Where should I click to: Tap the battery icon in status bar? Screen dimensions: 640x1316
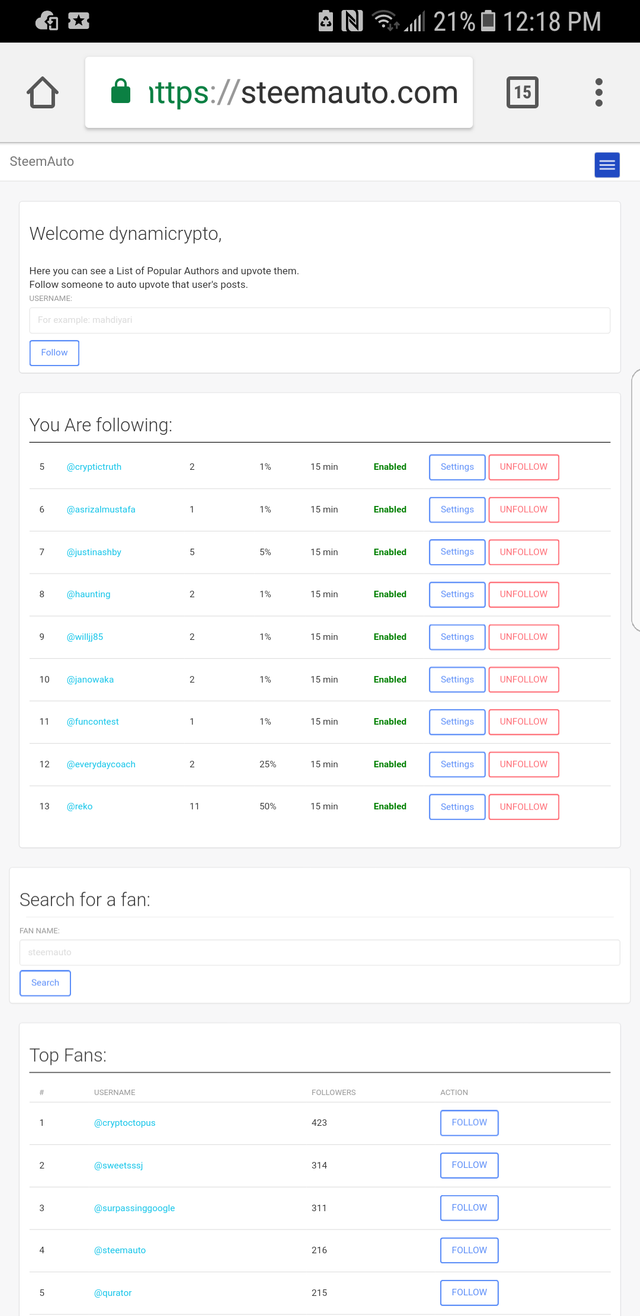(x=488, y=21)
